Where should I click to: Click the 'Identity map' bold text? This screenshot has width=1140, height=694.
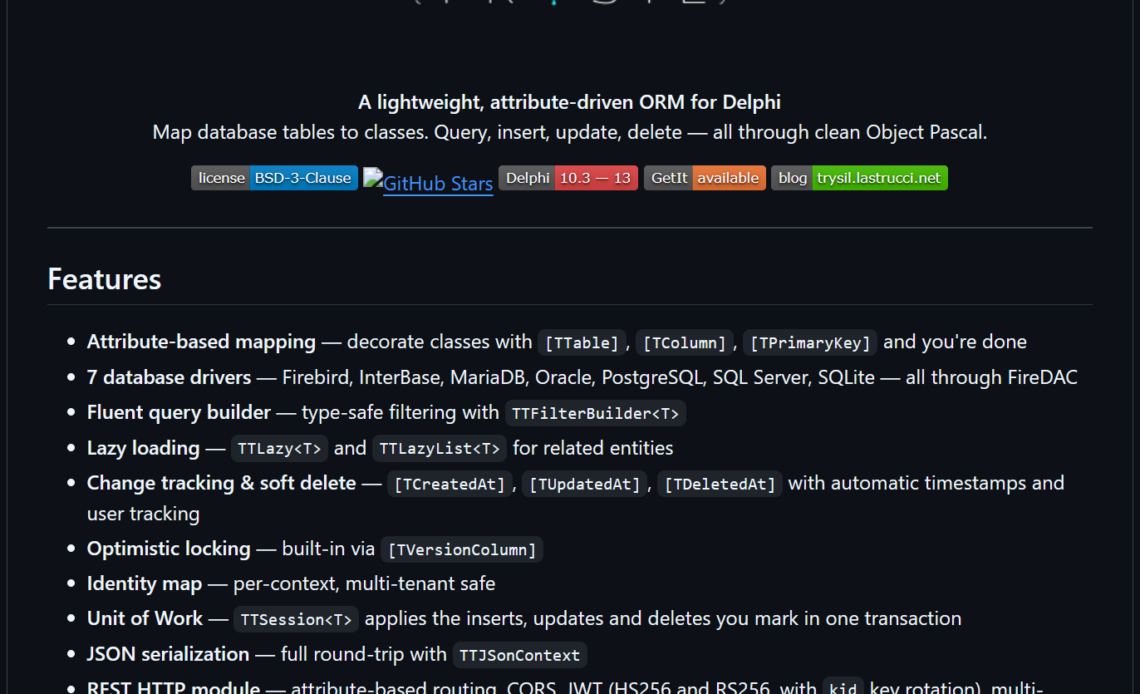point(144,584)
